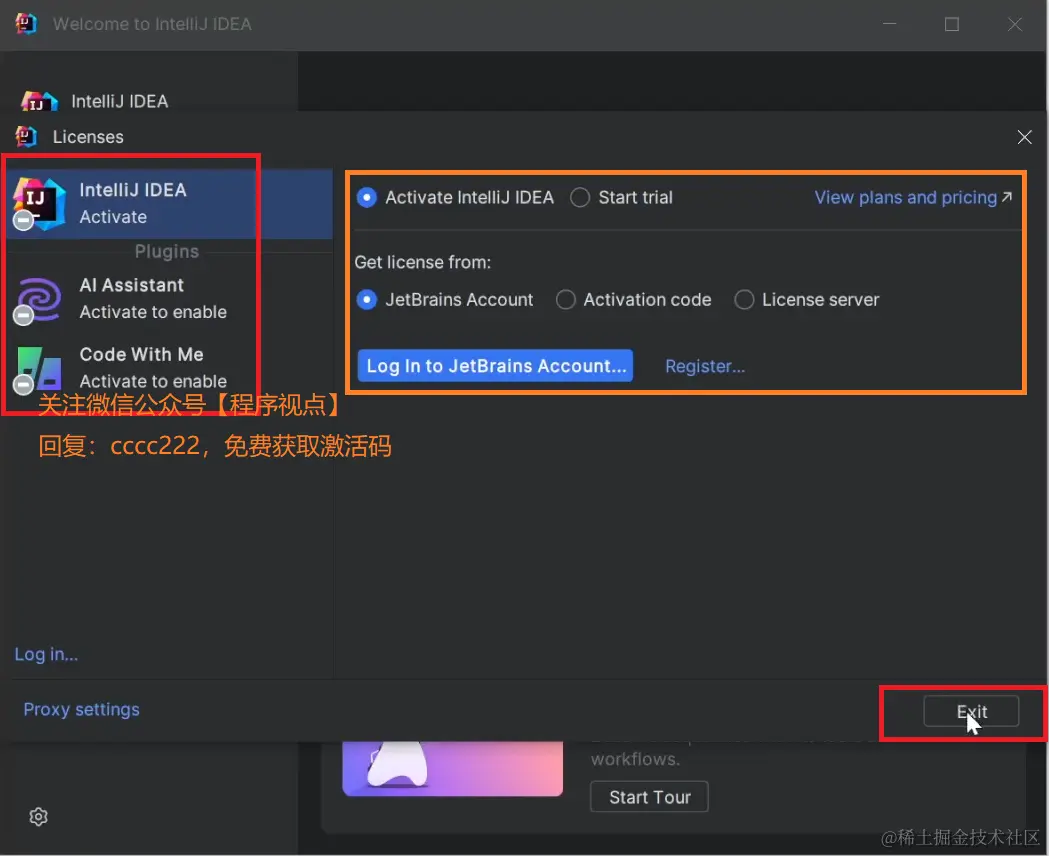Click the AI Assistant swirl icon
Screen dimensions: 1049x856
click(x=39, y=300)
